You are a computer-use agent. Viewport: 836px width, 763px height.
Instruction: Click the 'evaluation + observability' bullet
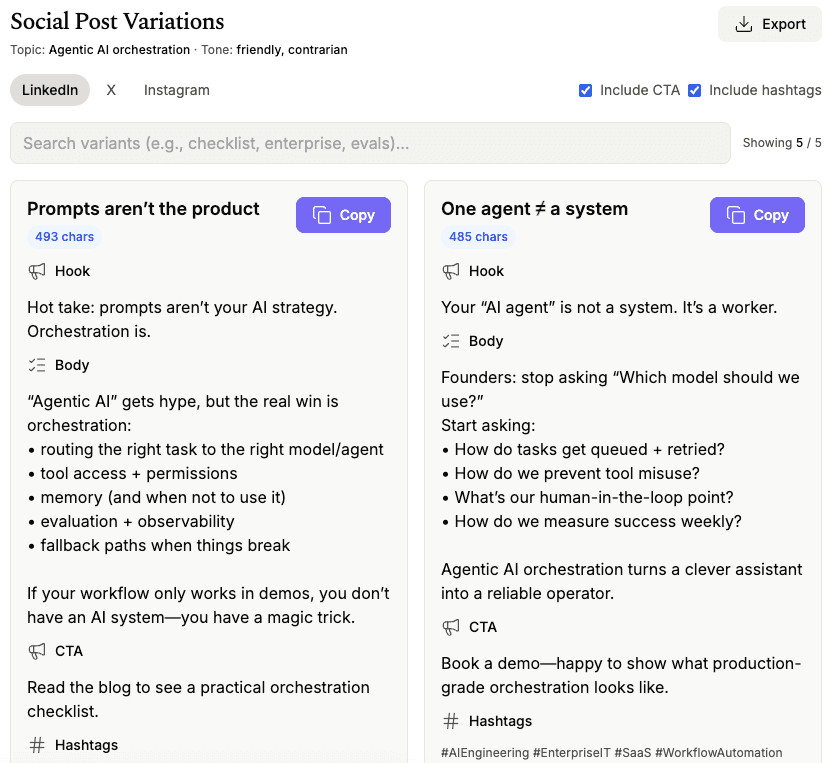[131, 521]
